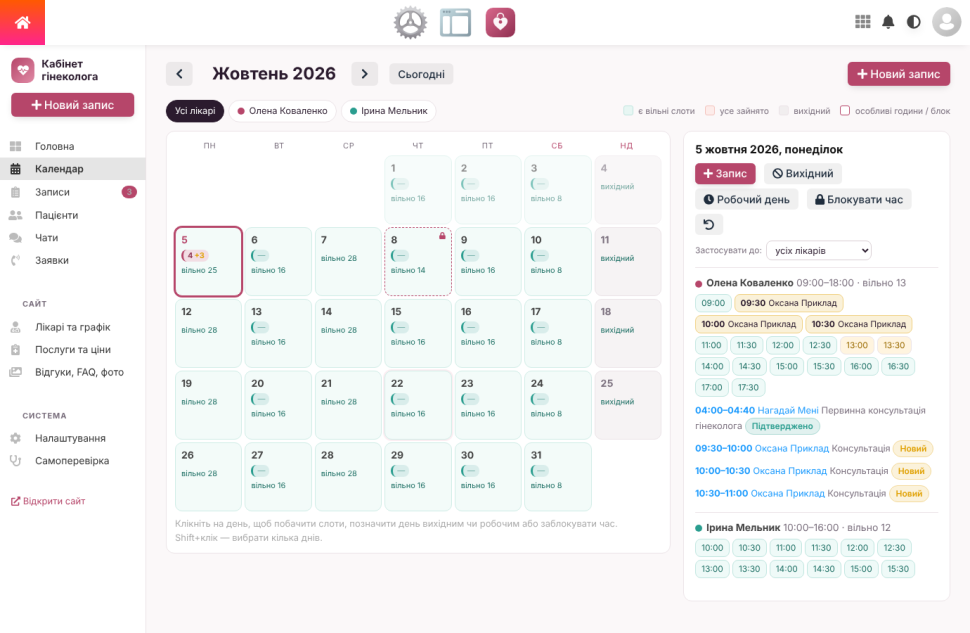Select 14:00 slot for Ірина Мельник
Viewport: 970px width, 633px height.
786,569
